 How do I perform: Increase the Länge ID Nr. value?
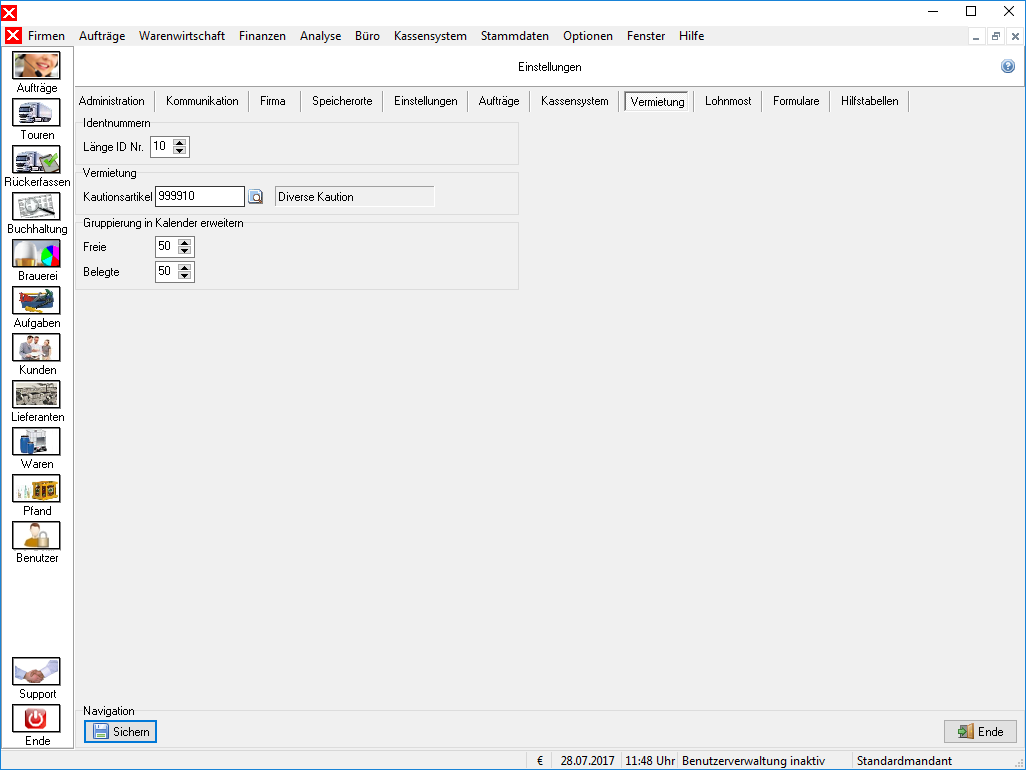(x=180, y=143)
